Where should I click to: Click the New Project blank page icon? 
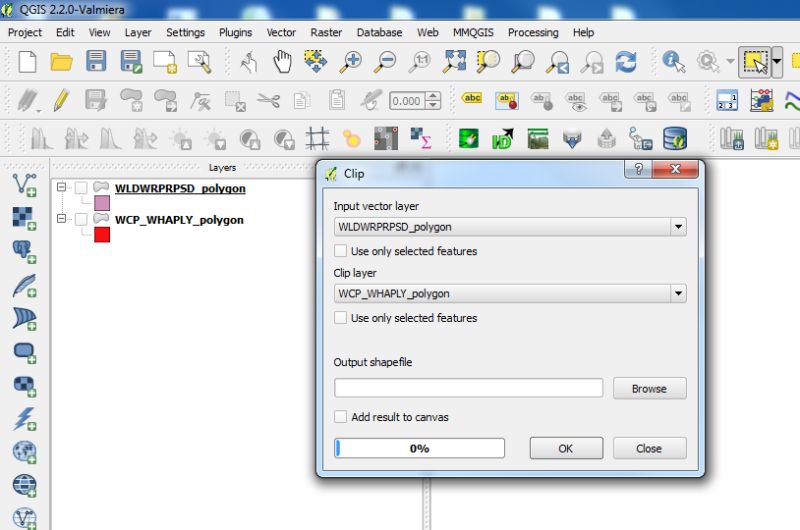click(28, 62)
